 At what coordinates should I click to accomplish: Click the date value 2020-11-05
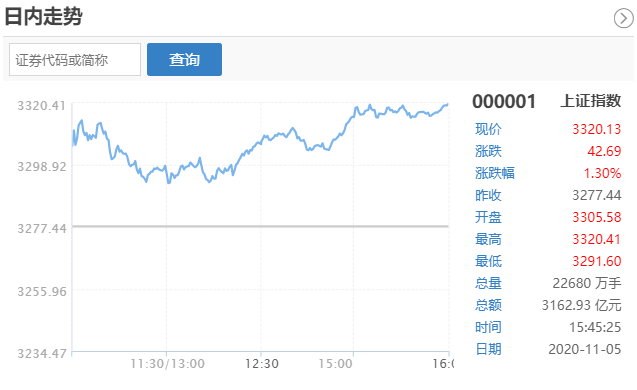pyautogui.click(x=585, y=349)
